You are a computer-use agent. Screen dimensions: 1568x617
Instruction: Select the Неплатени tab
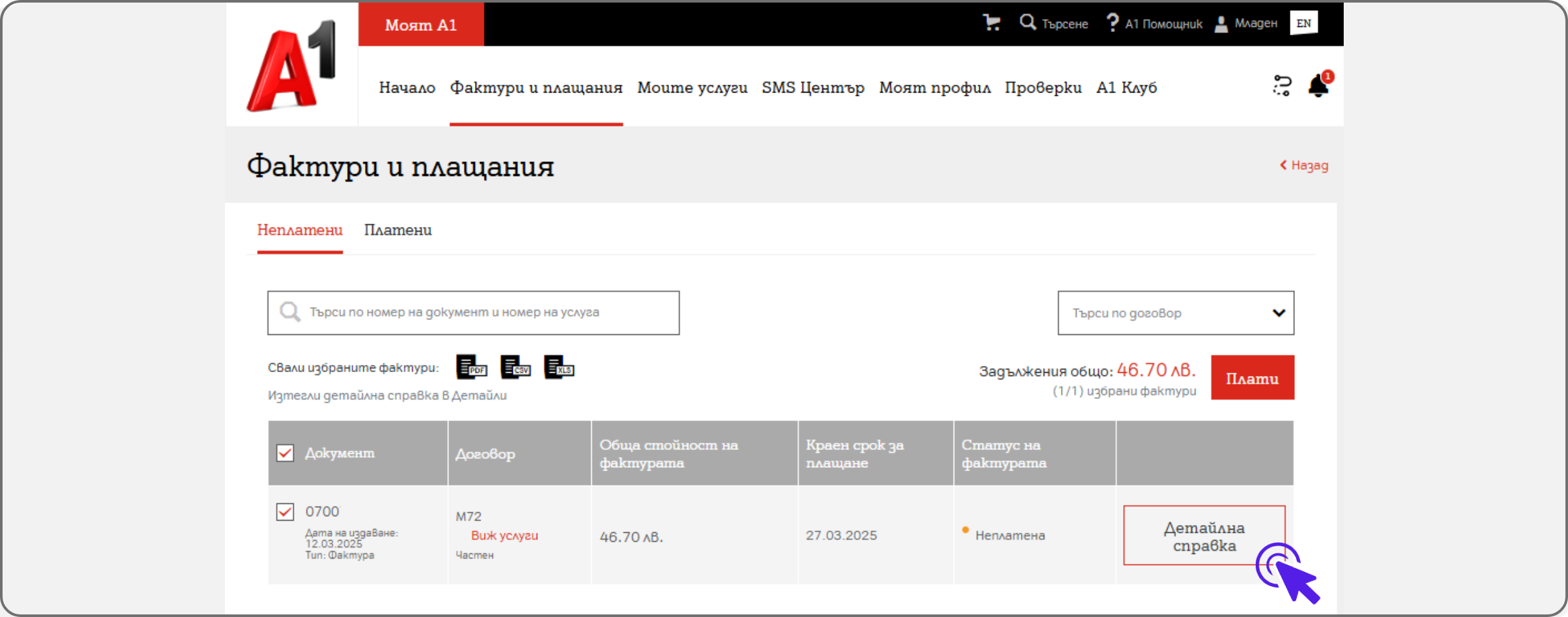pyautogui.click(x=299, y=230)
